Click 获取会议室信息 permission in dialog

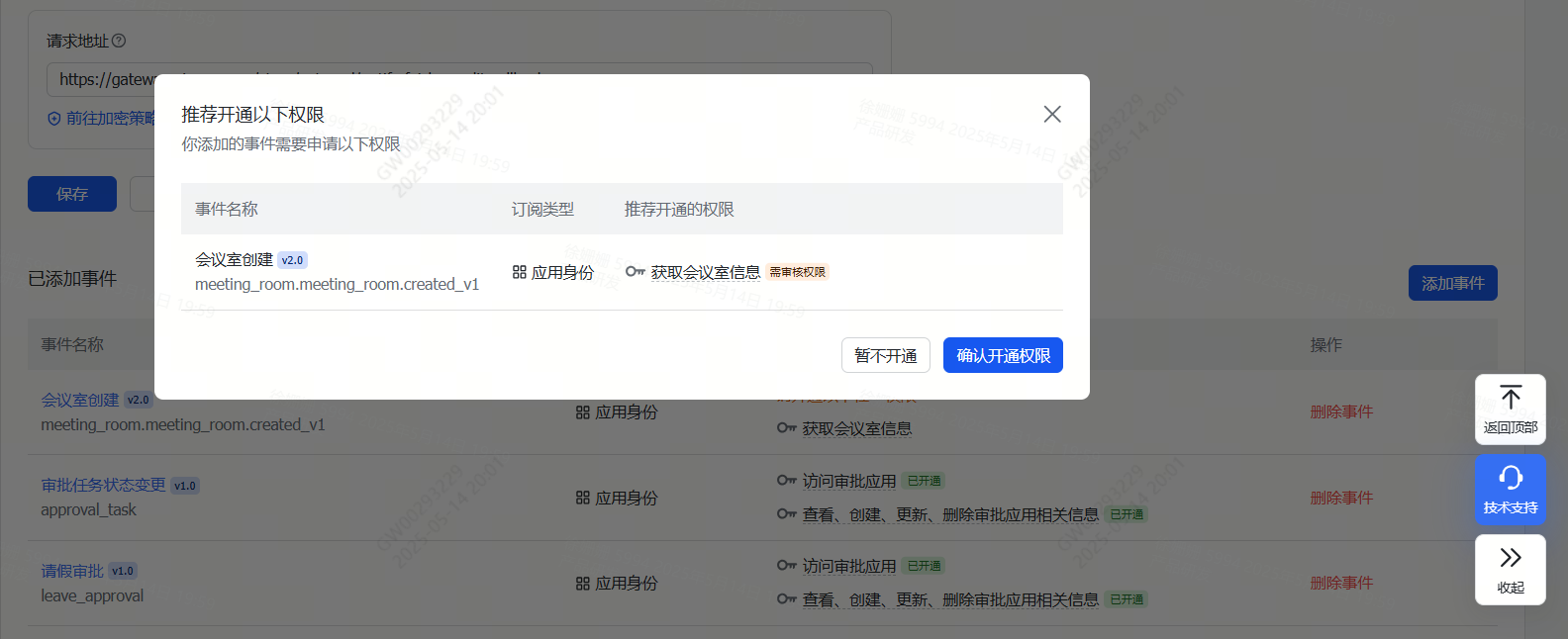706,272
